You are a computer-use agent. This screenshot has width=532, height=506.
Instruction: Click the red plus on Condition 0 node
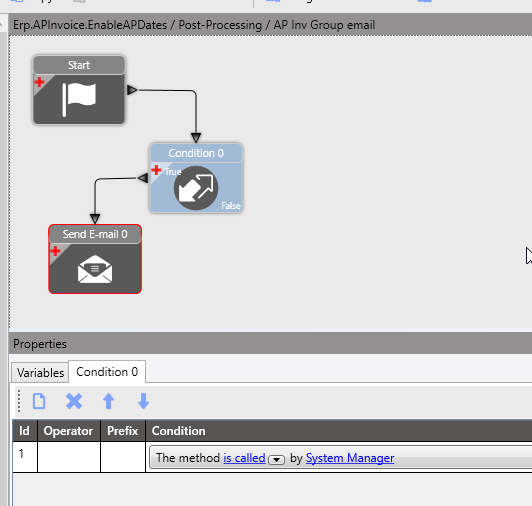pos(156,170)
